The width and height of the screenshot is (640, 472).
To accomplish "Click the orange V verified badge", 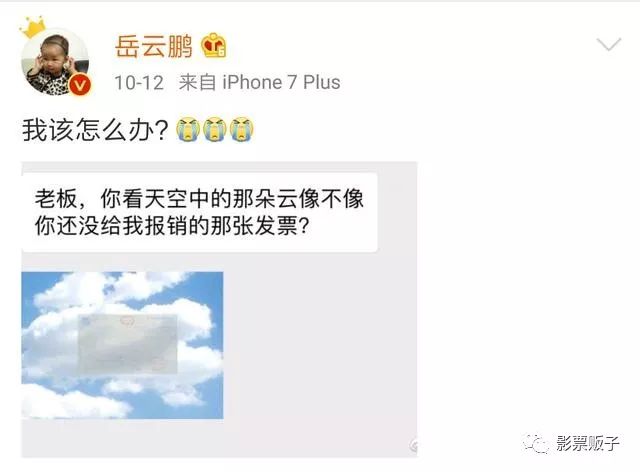I will coord(80,85).
